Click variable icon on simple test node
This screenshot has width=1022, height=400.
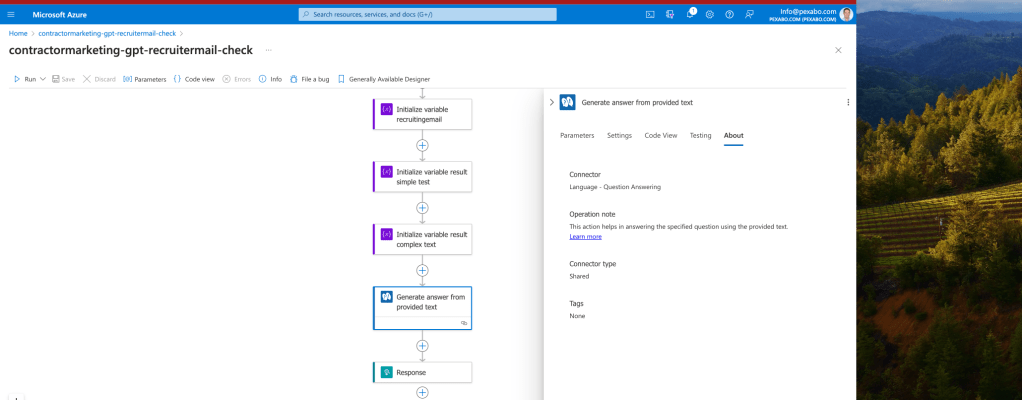tap(387, 171)
